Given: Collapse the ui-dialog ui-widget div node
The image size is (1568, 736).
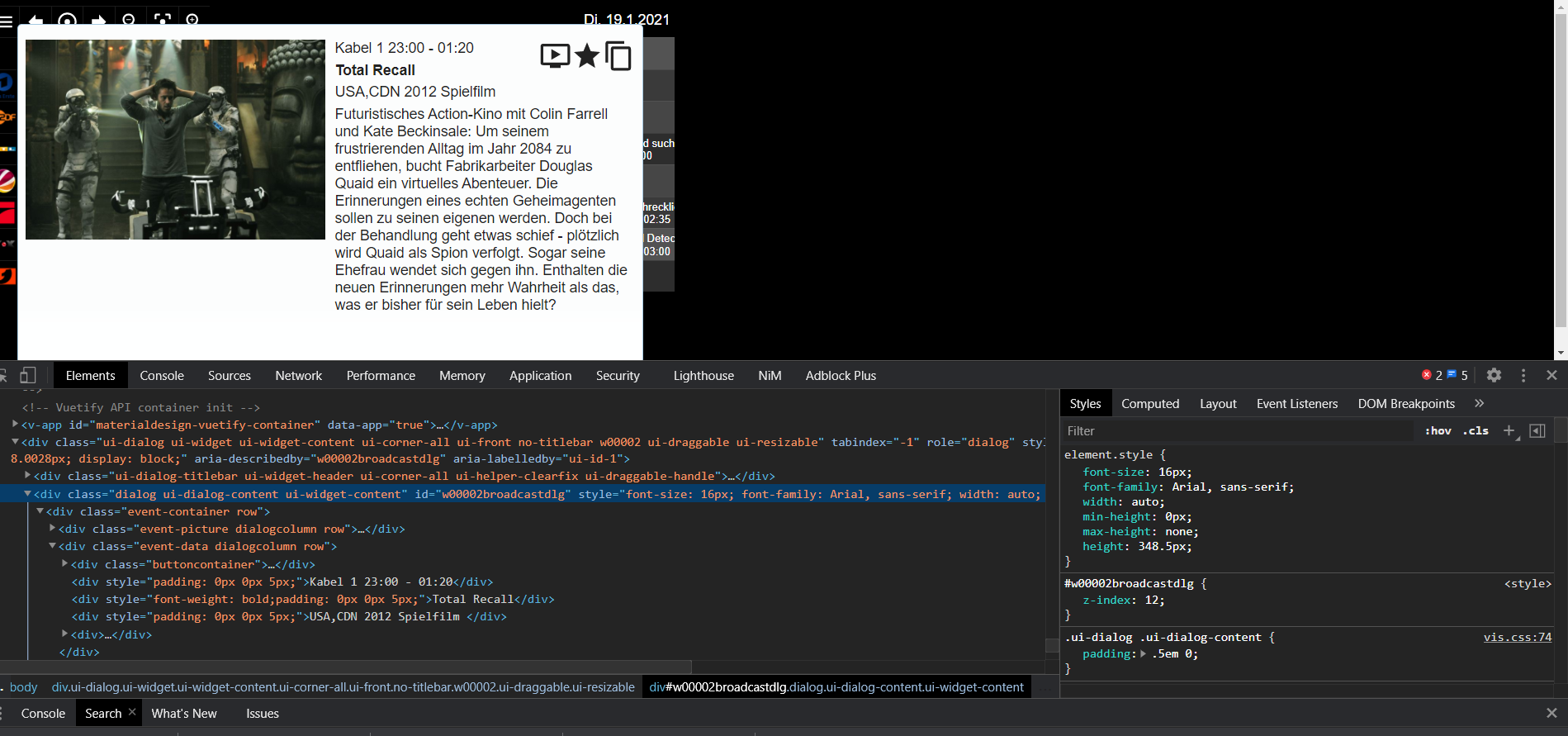Looking at the screenshot, I should 15,442.
